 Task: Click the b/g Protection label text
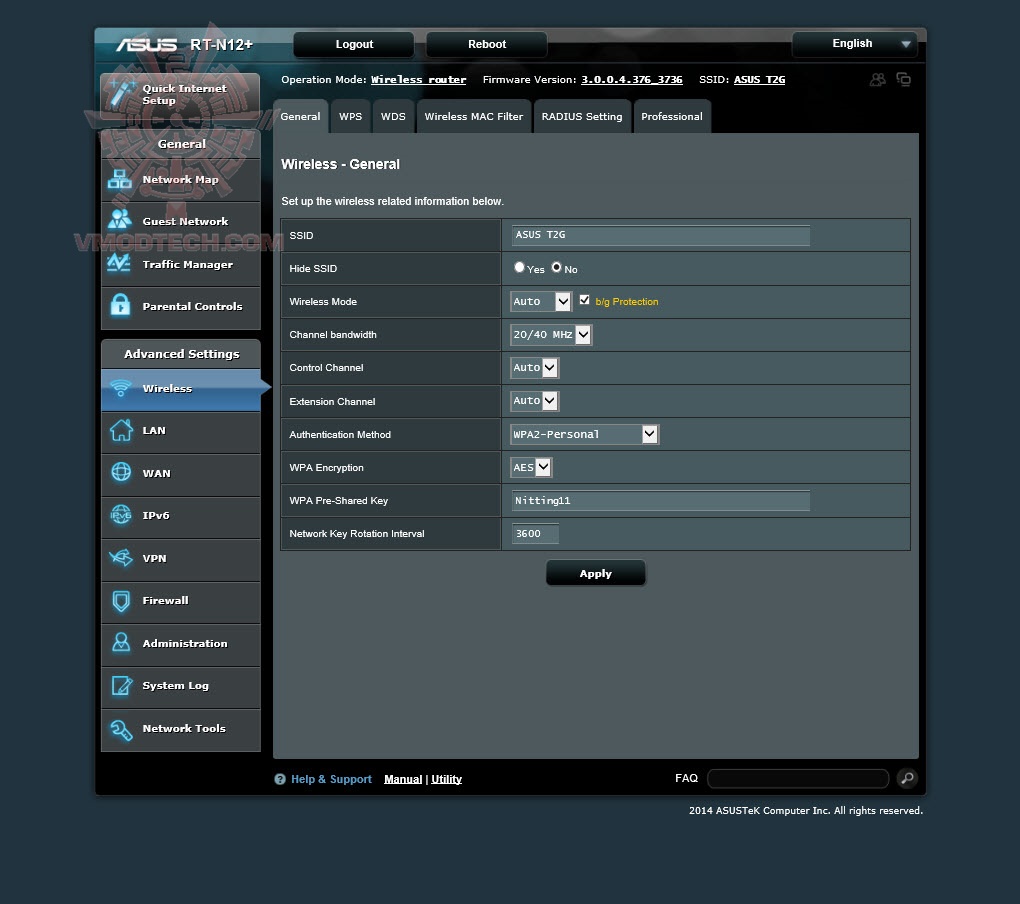[626, 302]
